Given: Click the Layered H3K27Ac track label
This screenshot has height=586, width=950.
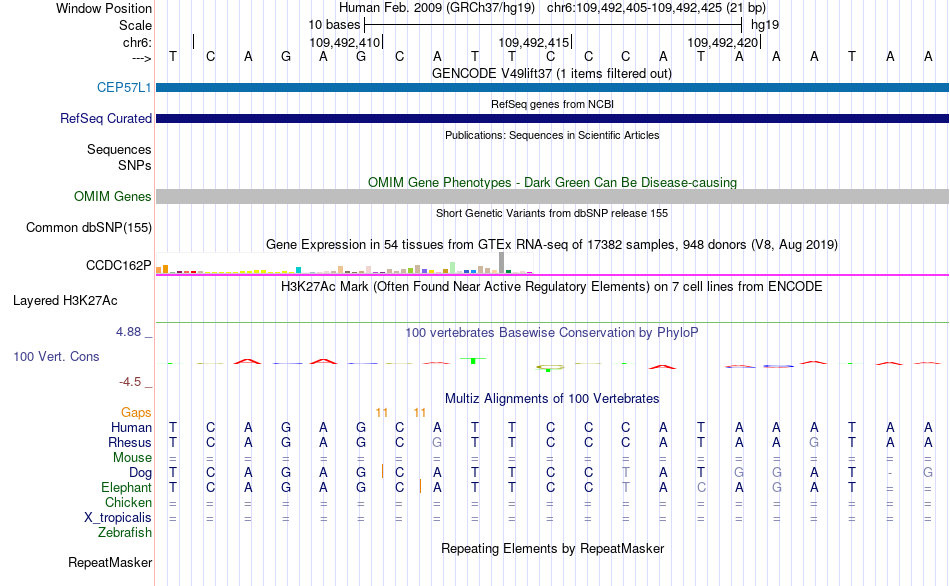Looking at the screenshot, I should (65, 301).
